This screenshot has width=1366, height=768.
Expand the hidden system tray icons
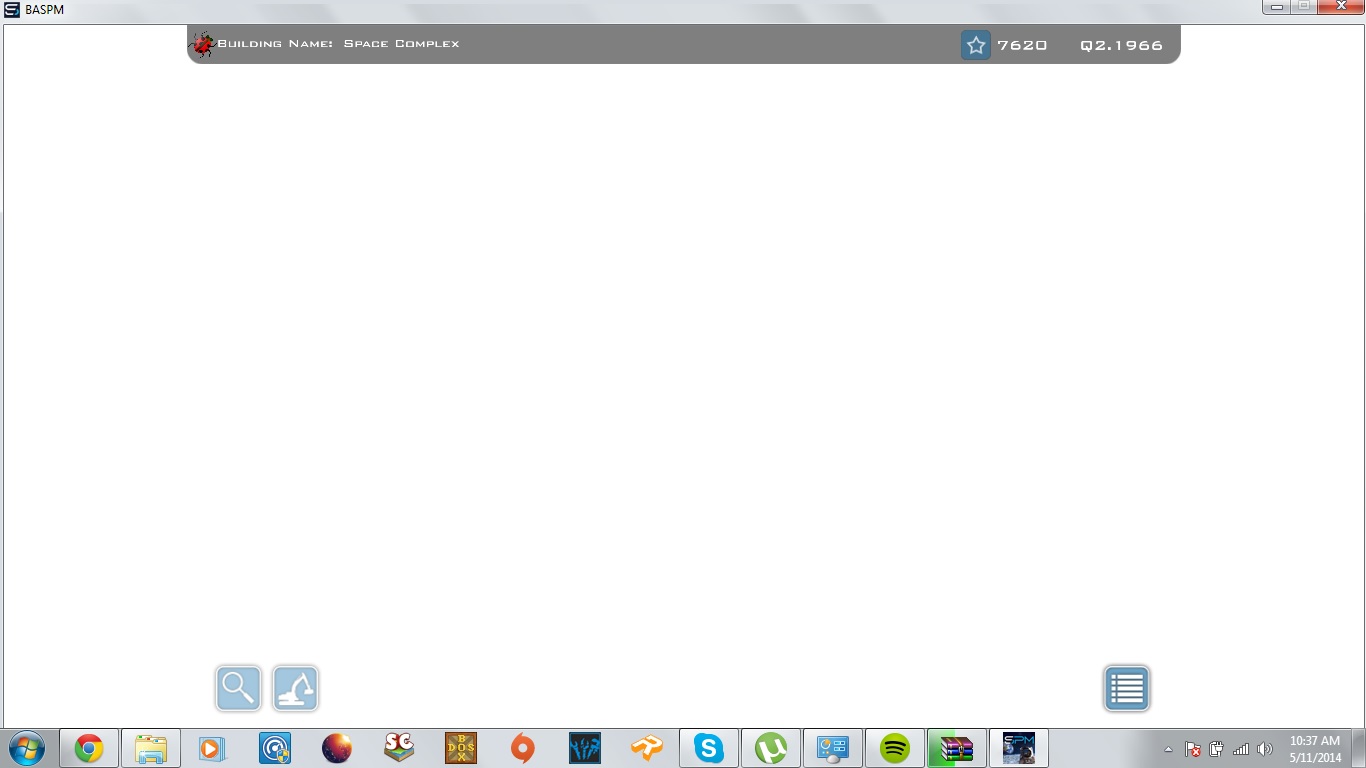click(1167, 748)
